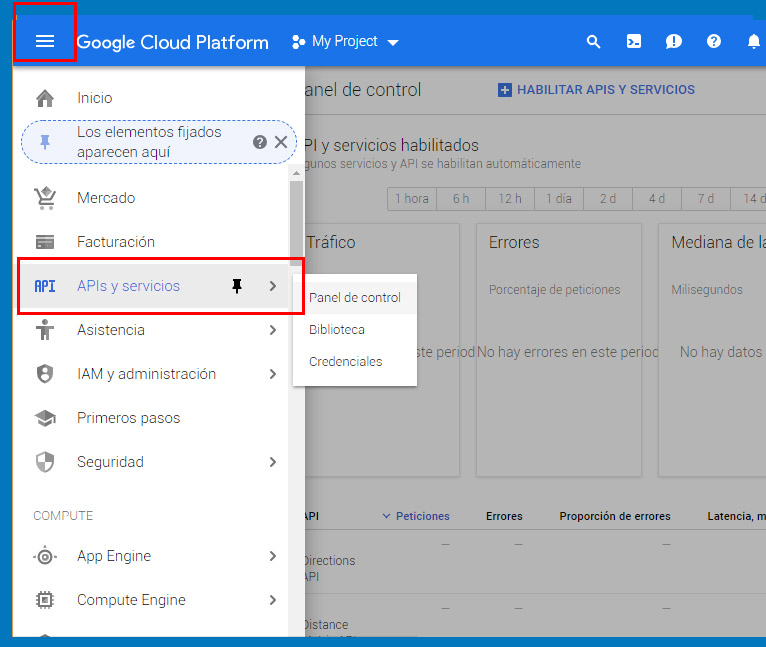Screen dimensions: 766x647
Task: Select the 1 día time range
Action: (x=558, y=199)
